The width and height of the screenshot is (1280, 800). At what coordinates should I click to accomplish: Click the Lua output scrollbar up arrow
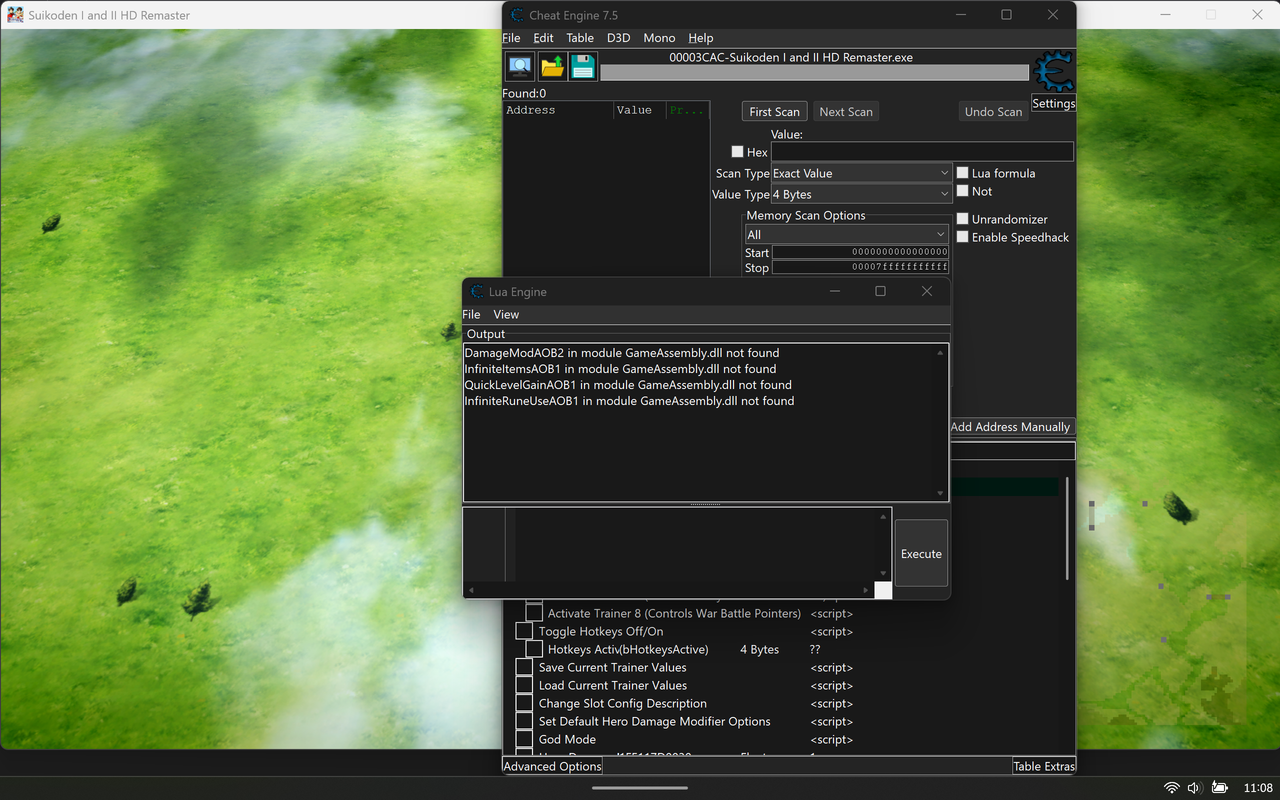tap(940, 352)
